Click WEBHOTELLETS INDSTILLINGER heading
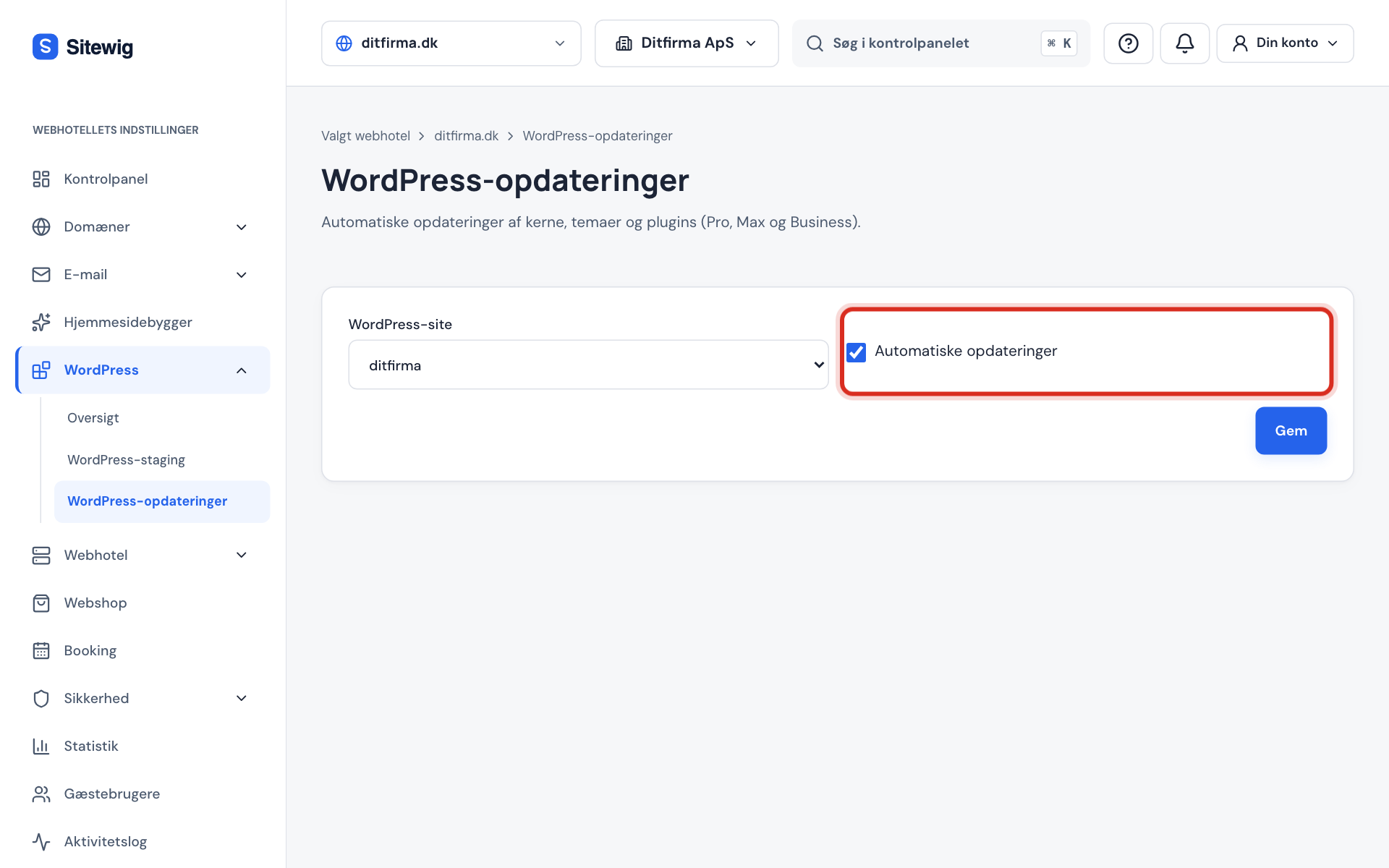The height and width of the screenshot is (868, 1389). (116, 130)
